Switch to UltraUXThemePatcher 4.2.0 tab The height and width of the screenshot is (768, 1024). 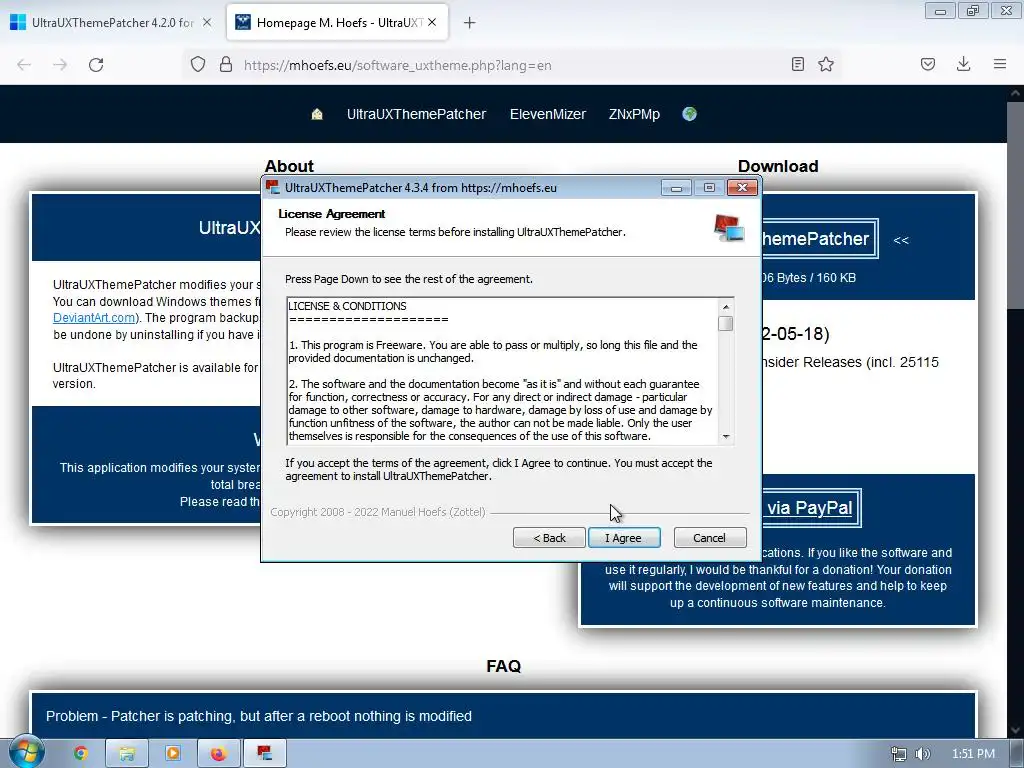pos(111,22)
